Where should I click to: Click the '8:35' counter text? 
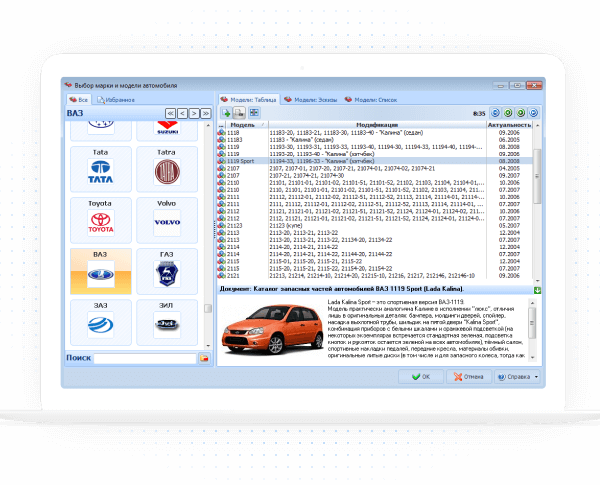click(479, 113)
